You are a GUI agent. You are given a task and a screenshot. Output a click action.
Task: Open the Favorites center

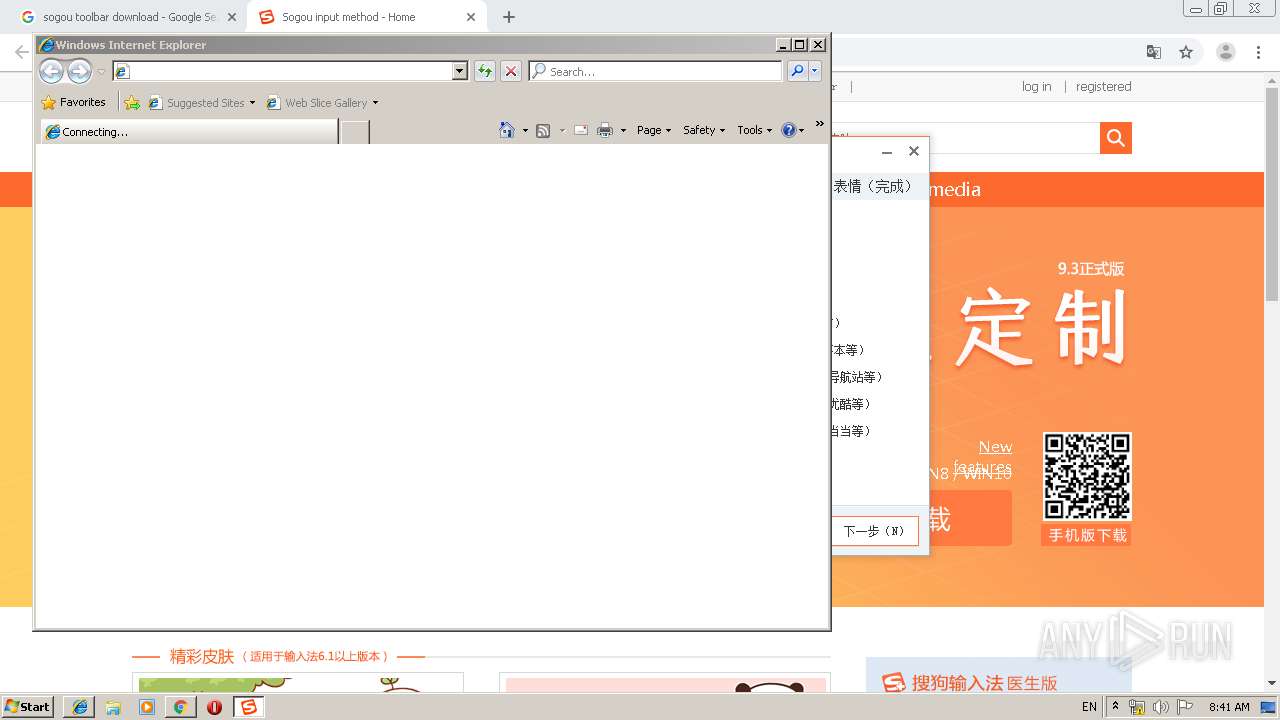pos(74,102)
